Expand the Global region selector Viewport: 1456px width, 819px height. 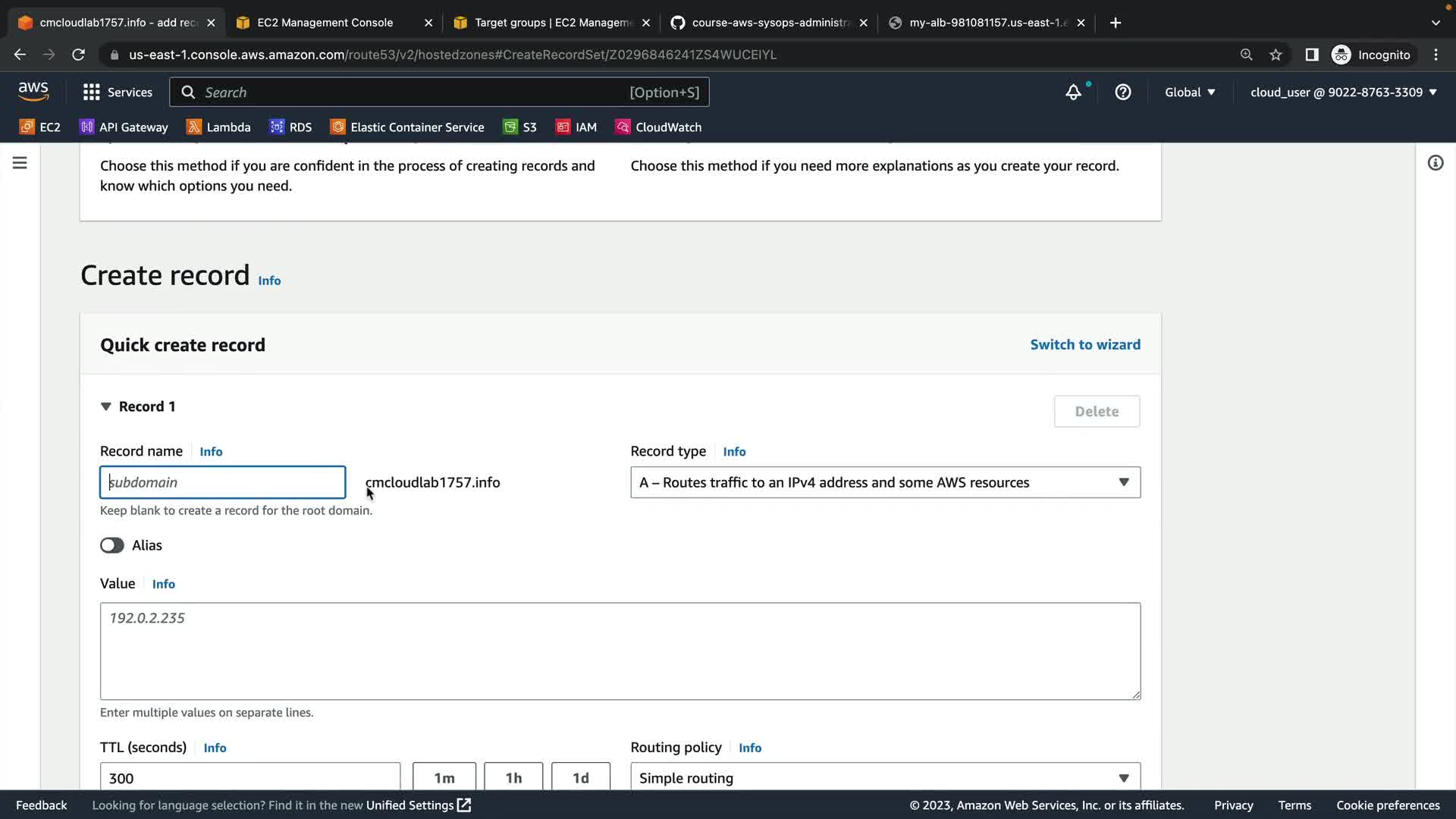(1189, 92)
